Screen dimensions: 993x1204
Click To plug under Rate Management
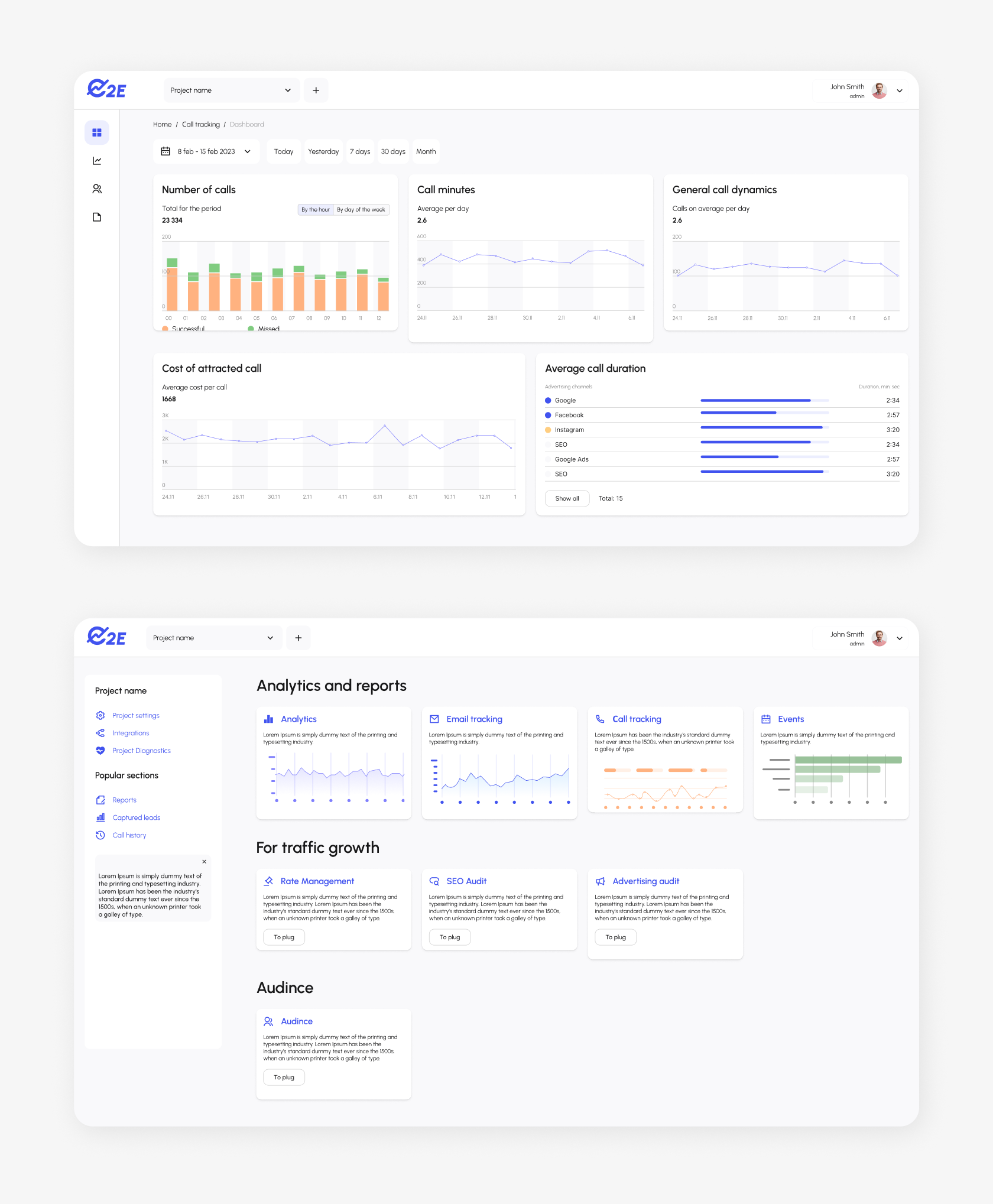click(x=284, y=937)
